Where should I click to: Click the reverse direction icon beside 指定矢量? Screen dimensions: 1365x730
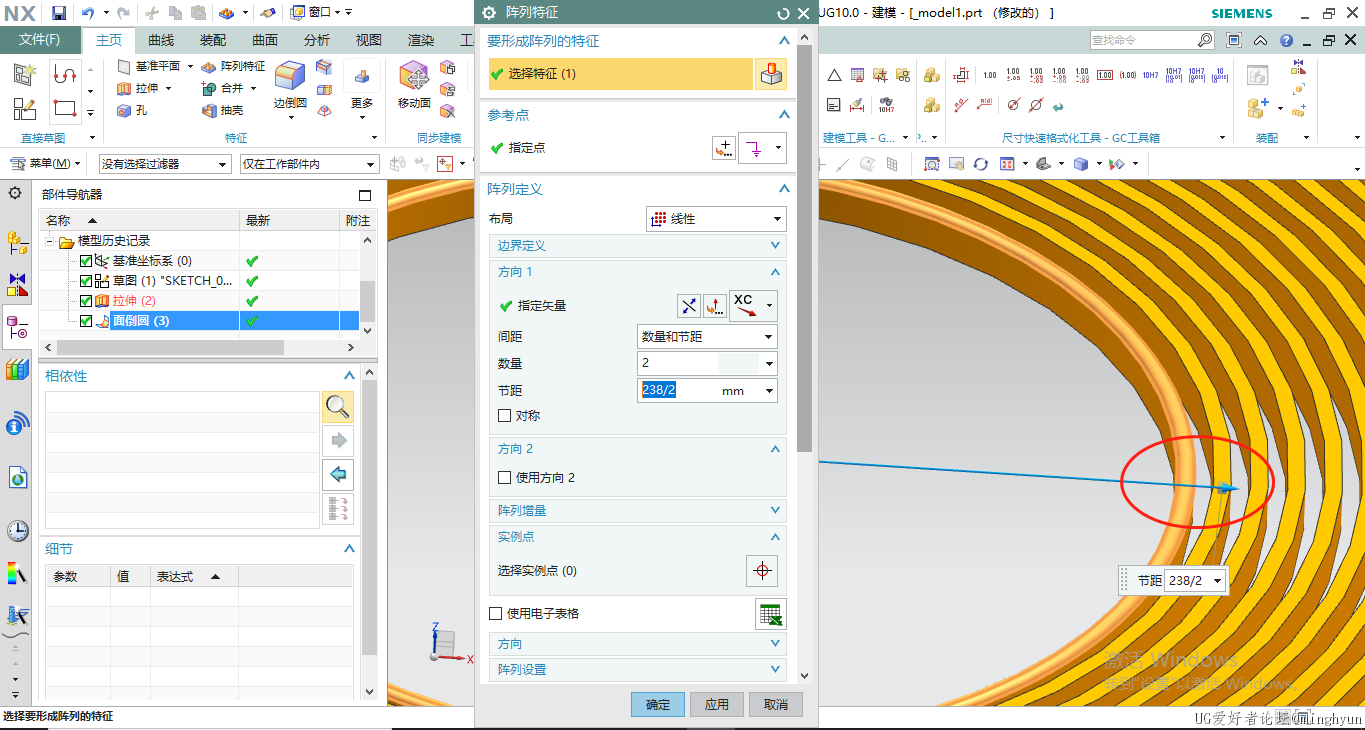[x=689, y=306]
